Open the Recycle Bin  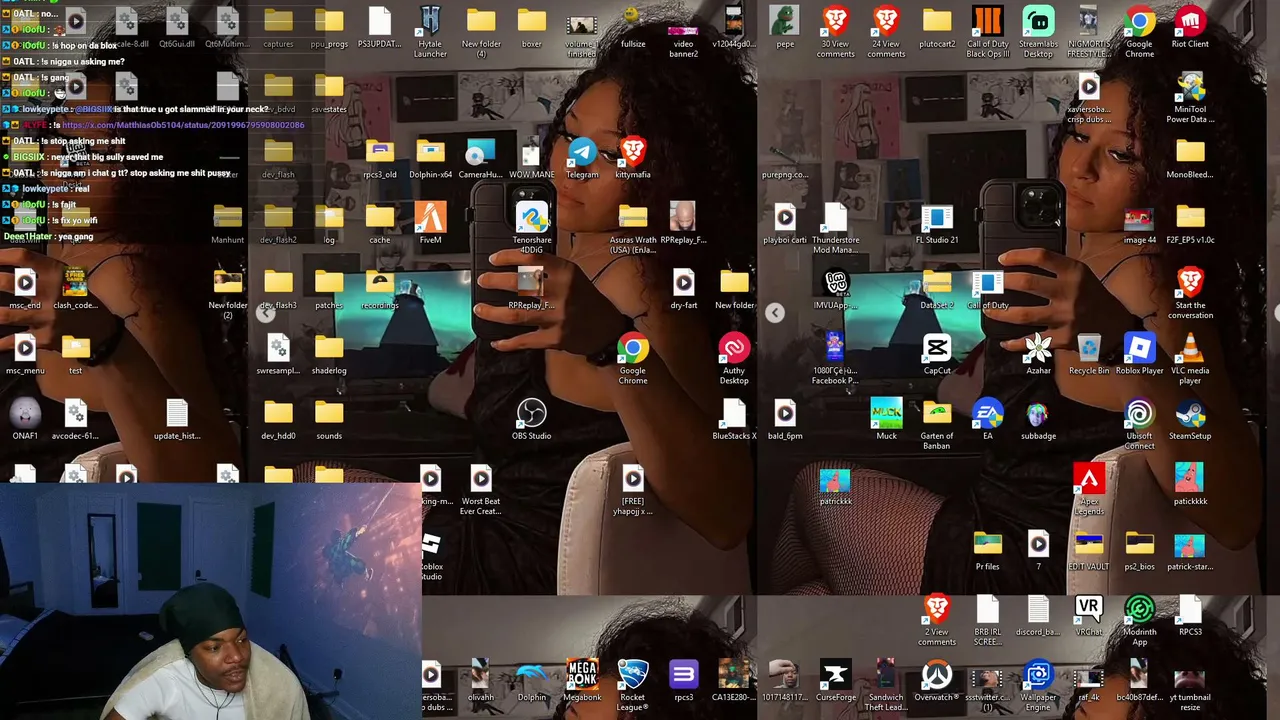click(x=1088, y=354)
